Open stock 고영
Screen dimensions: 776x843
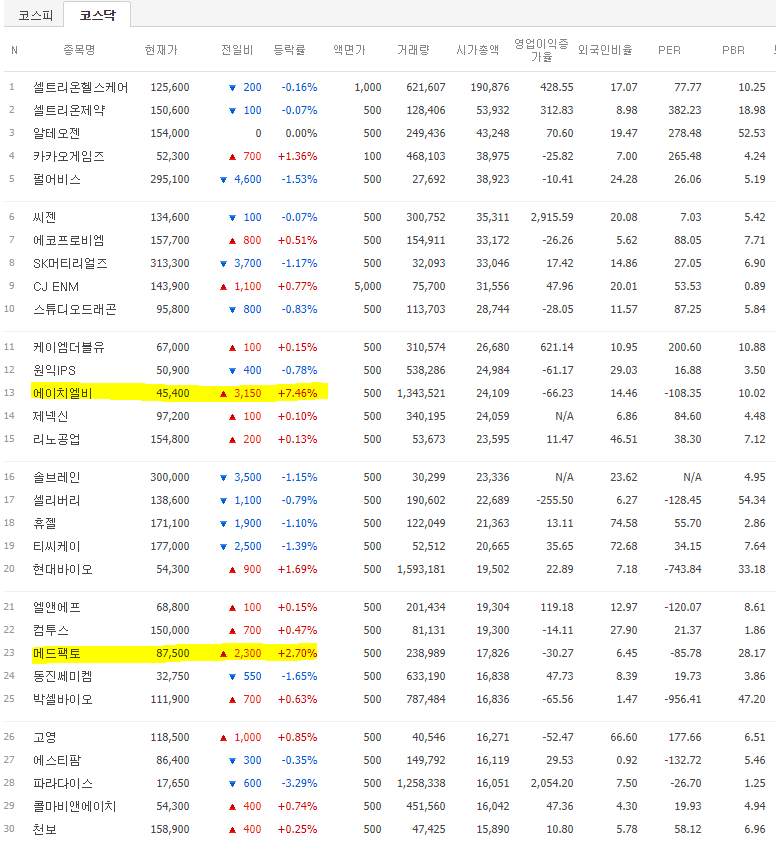point(45,738)
